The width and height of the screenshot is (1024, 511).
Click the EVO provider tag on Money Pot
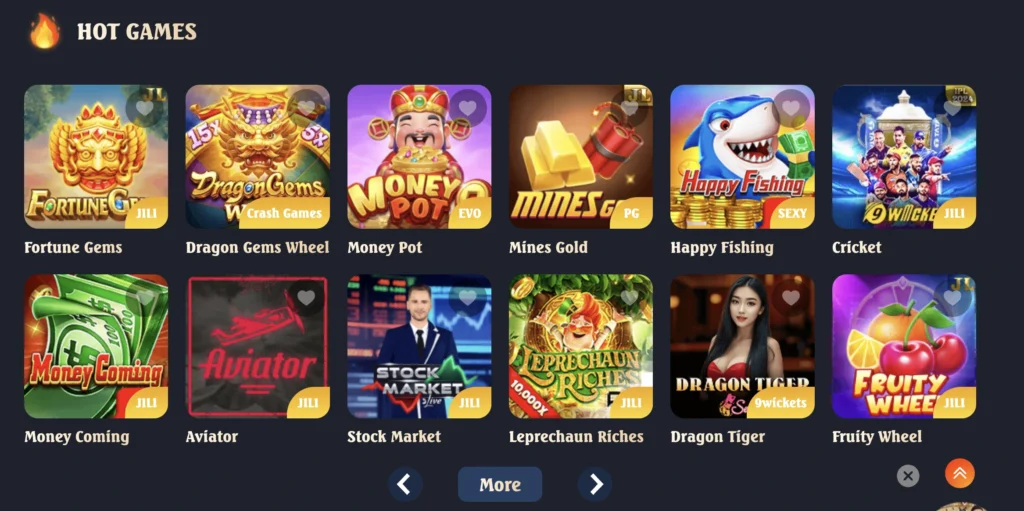(x=470, y=213)
